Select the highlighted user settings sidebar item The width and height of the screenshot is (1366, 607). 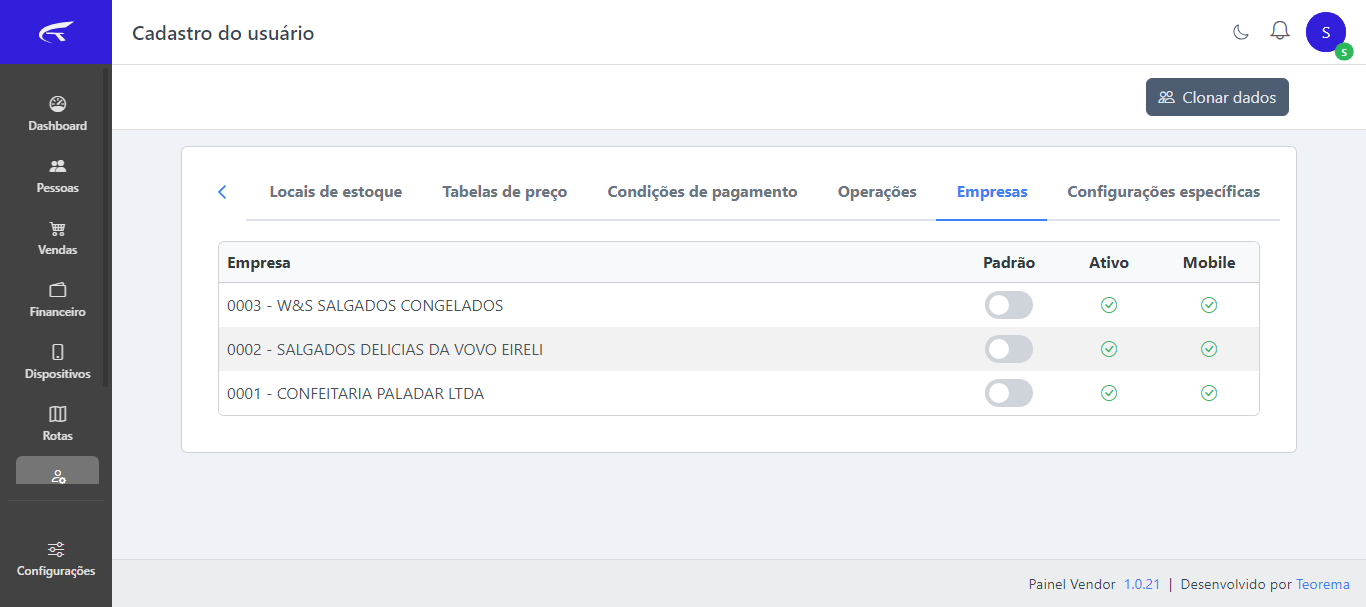click(x=57, y=471)
